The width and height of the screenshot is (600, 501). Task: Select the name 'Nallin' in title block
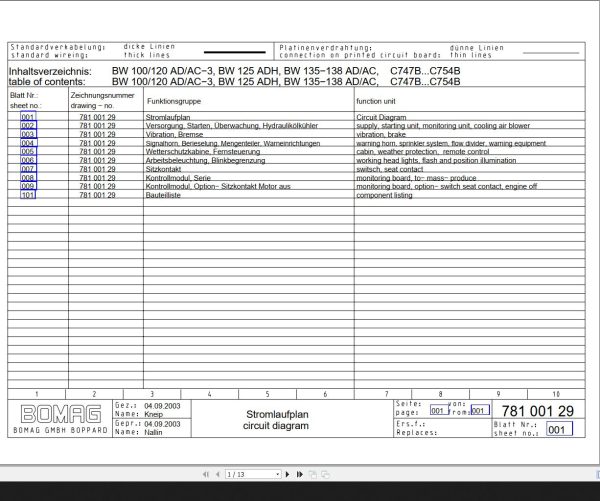pos(153,432)
